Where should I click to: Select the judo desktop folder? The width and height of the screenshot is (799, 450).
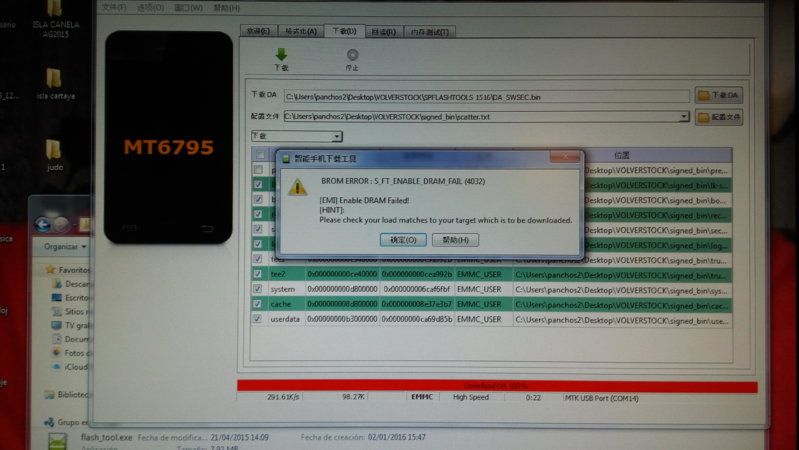[x=54, y=155]
